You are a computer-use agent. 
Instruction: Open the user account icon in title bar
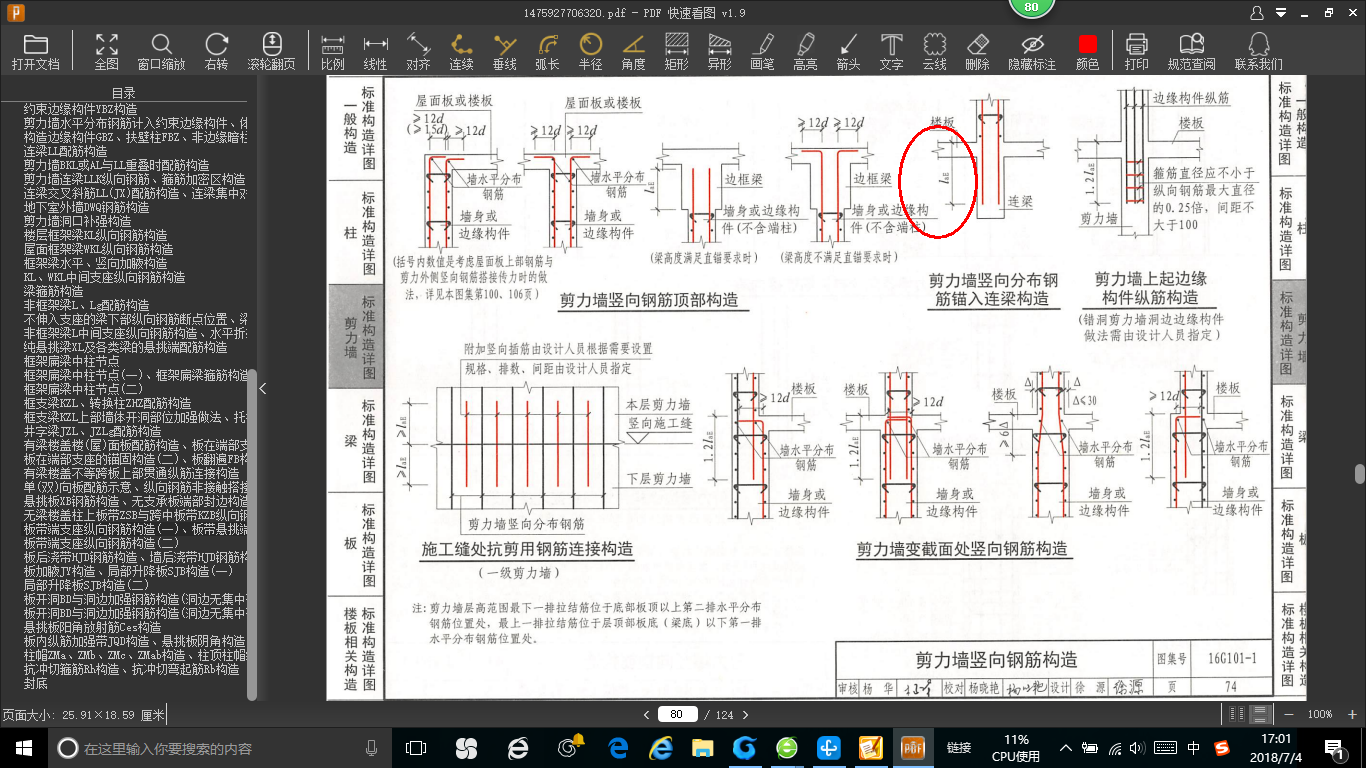pos(1257,13)
